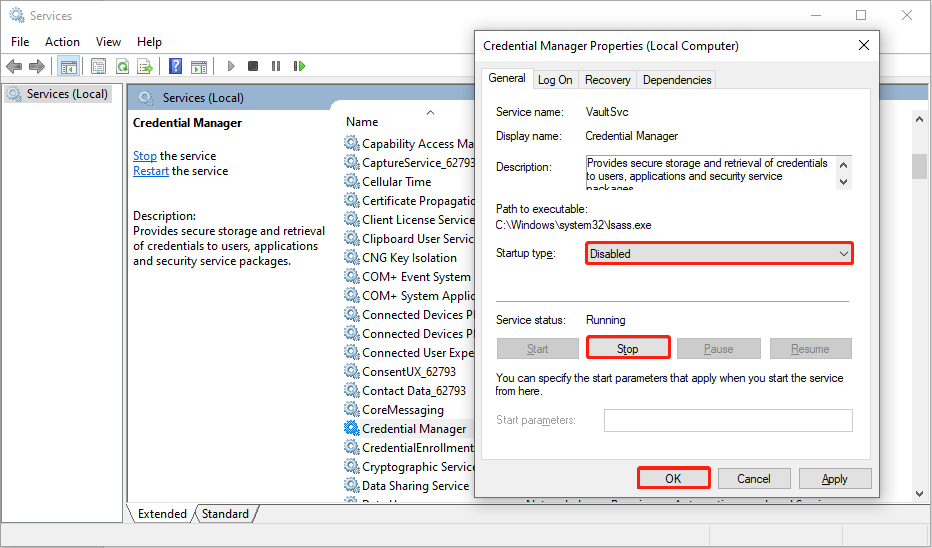Click the services list scrollbar up arrow
Screen dimensions: 932x548
tap(920, 119)
